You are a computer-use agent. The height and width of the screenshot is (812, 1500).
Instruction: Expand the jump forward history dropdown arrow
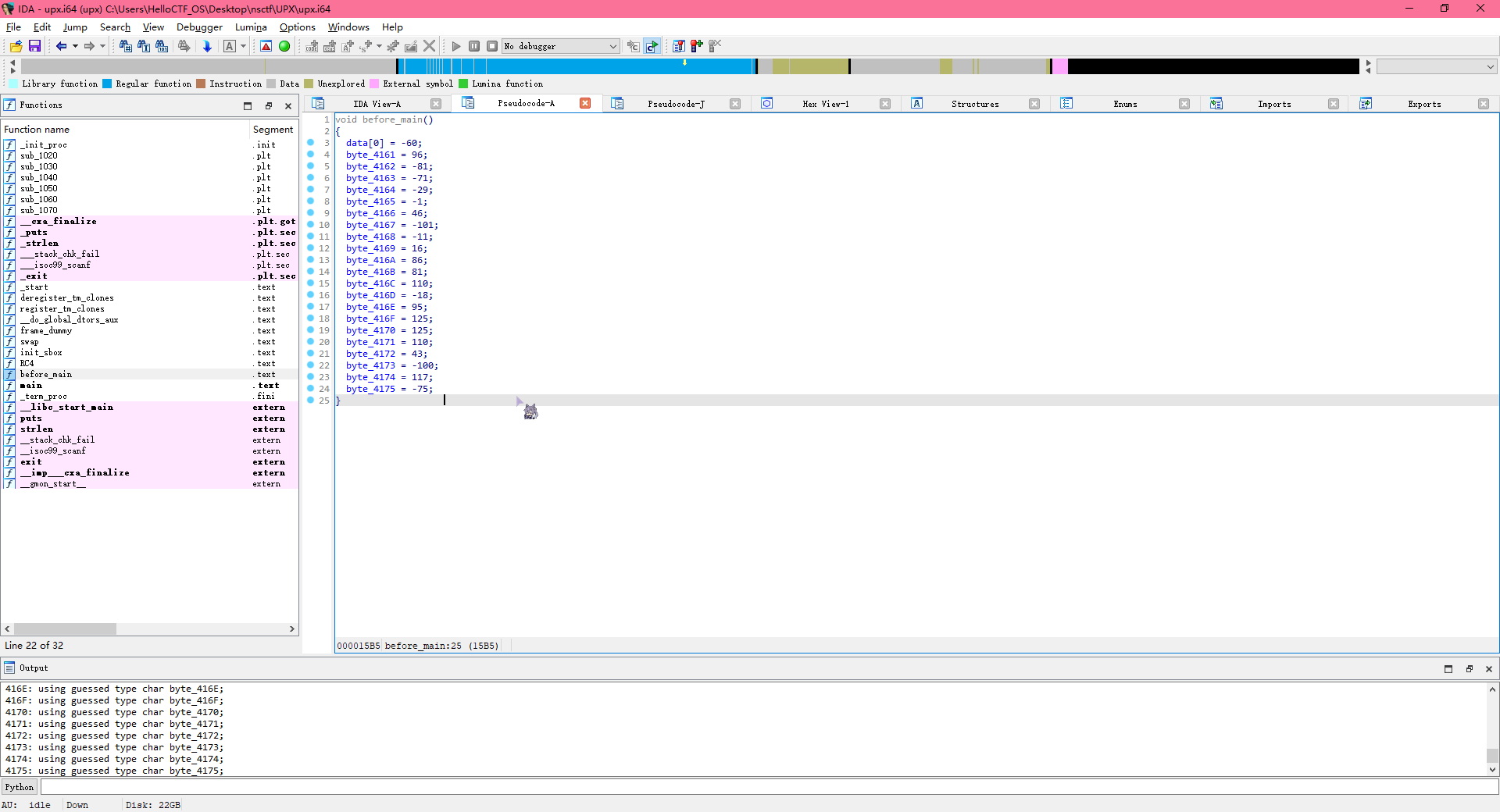102,47
